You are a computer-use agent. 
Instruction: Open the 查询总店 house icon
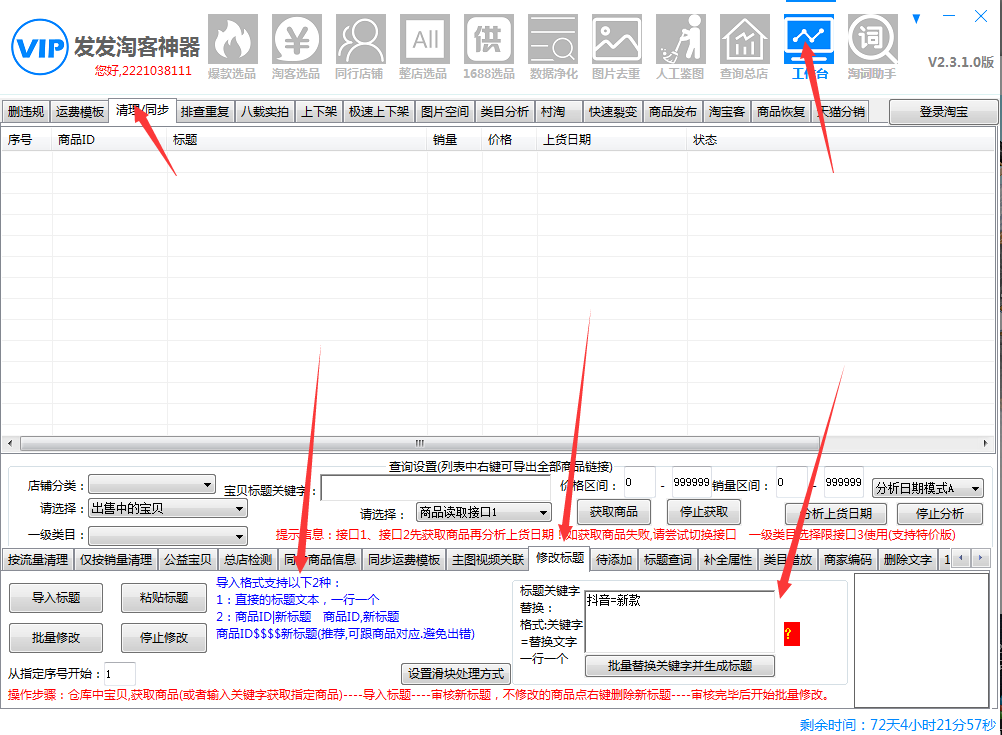(x=744, y=40)
